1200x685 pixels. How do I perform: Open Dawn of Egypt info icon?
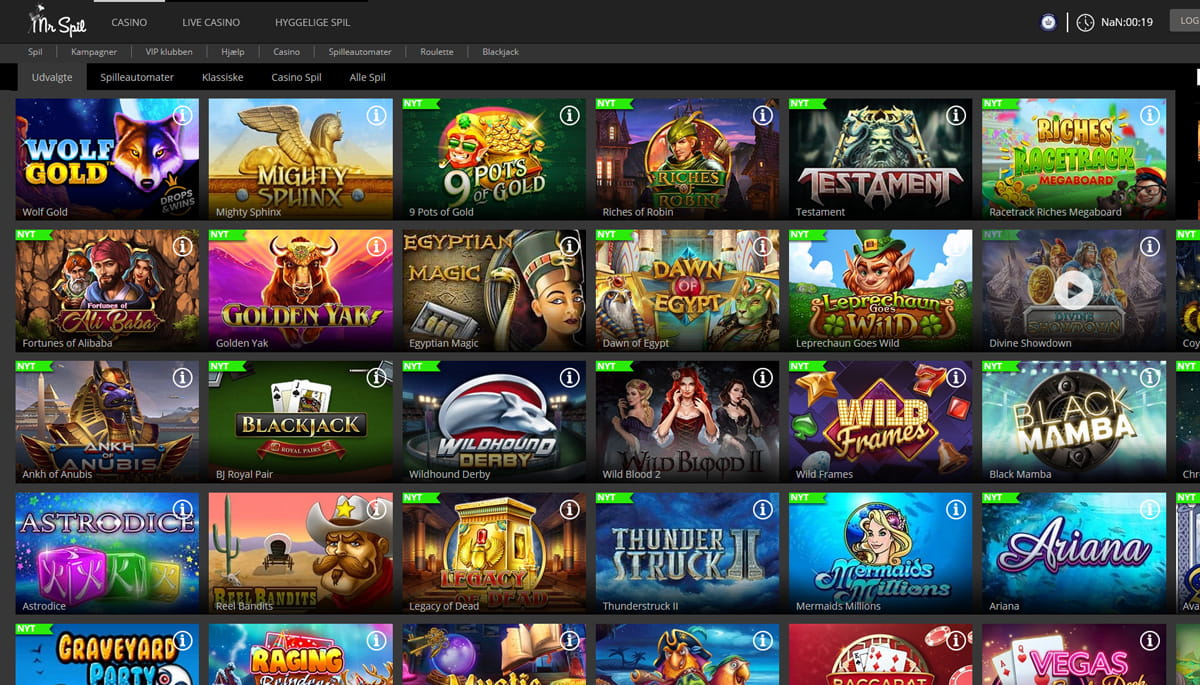763,247
